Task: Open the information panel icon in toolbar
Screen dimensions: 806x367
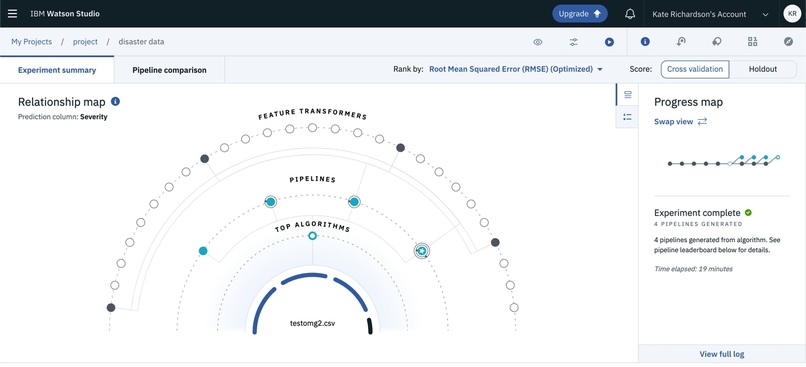Action: pos(645,42)
